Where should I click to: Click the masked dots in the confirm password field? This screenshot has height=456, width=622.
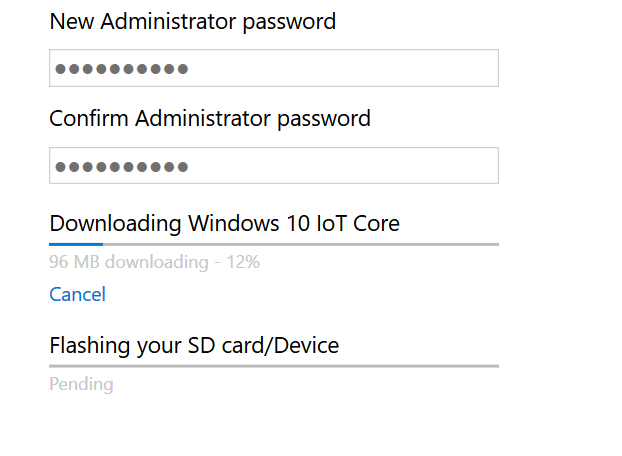click(x=121, y=167)
